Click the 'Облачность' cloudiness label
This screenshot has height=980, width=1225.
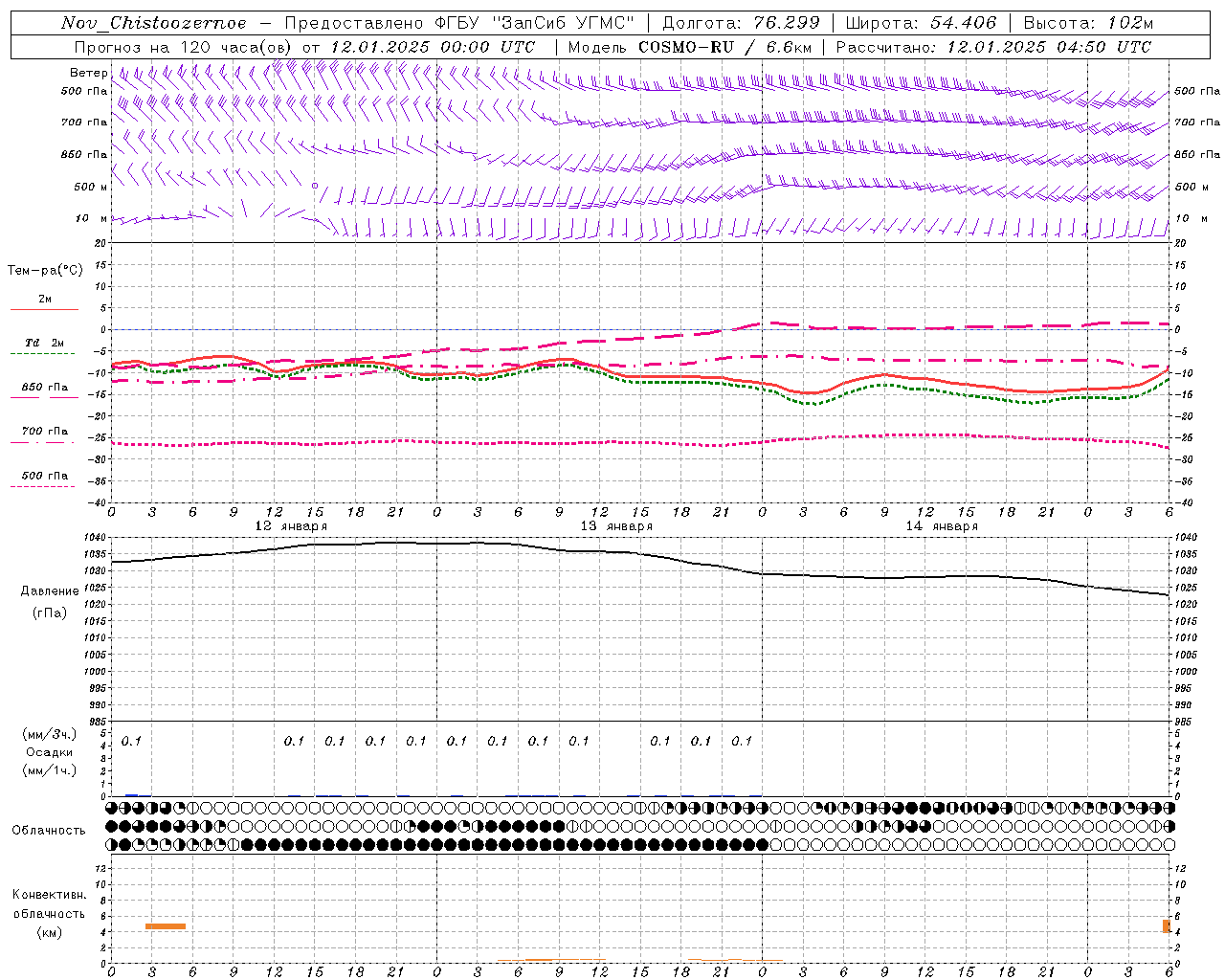click(x=49, y=831)
